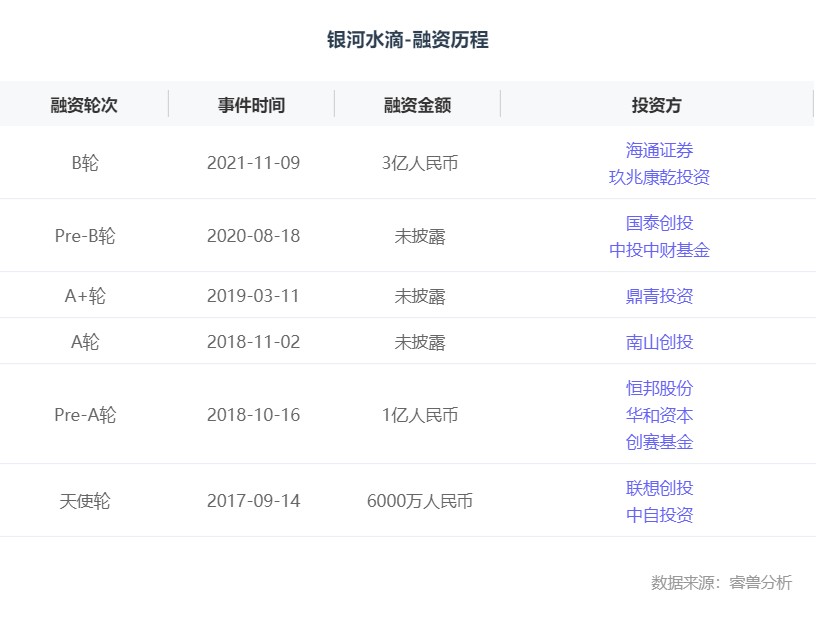The width and height of the screenshot is (816, 624).
Task: Open investor link 海通证券
Action: (659, 150)
